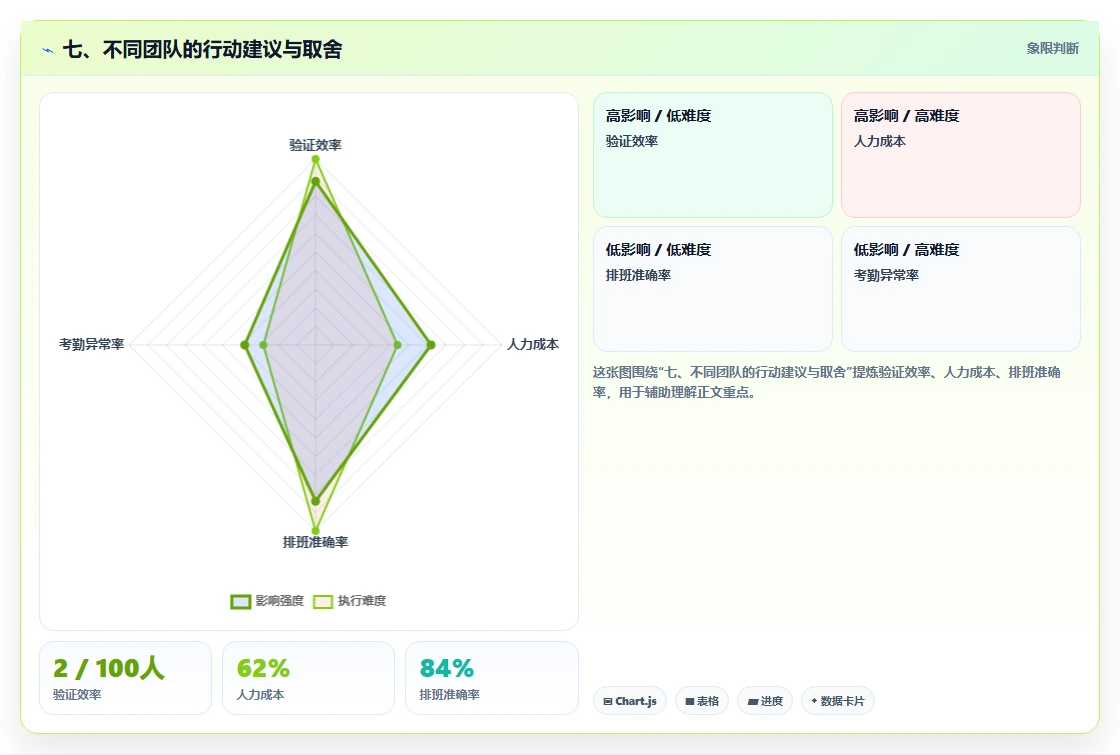Click the 数据卡片 tag chip
Viewport: 1120px width, 755px height.
point(838,701)
